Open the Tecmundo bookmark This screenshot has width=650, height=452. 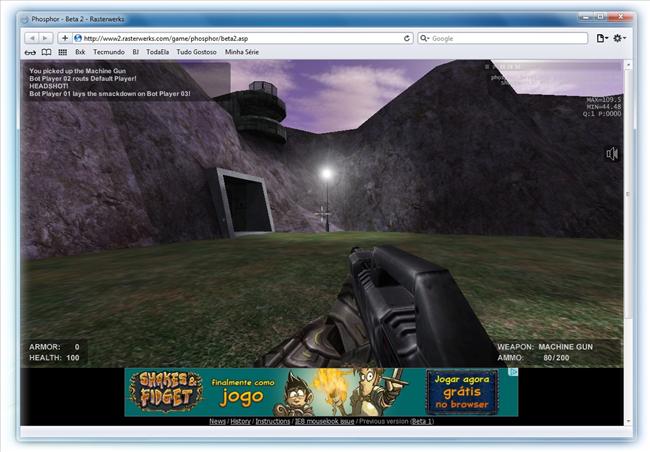pos(109,52)
